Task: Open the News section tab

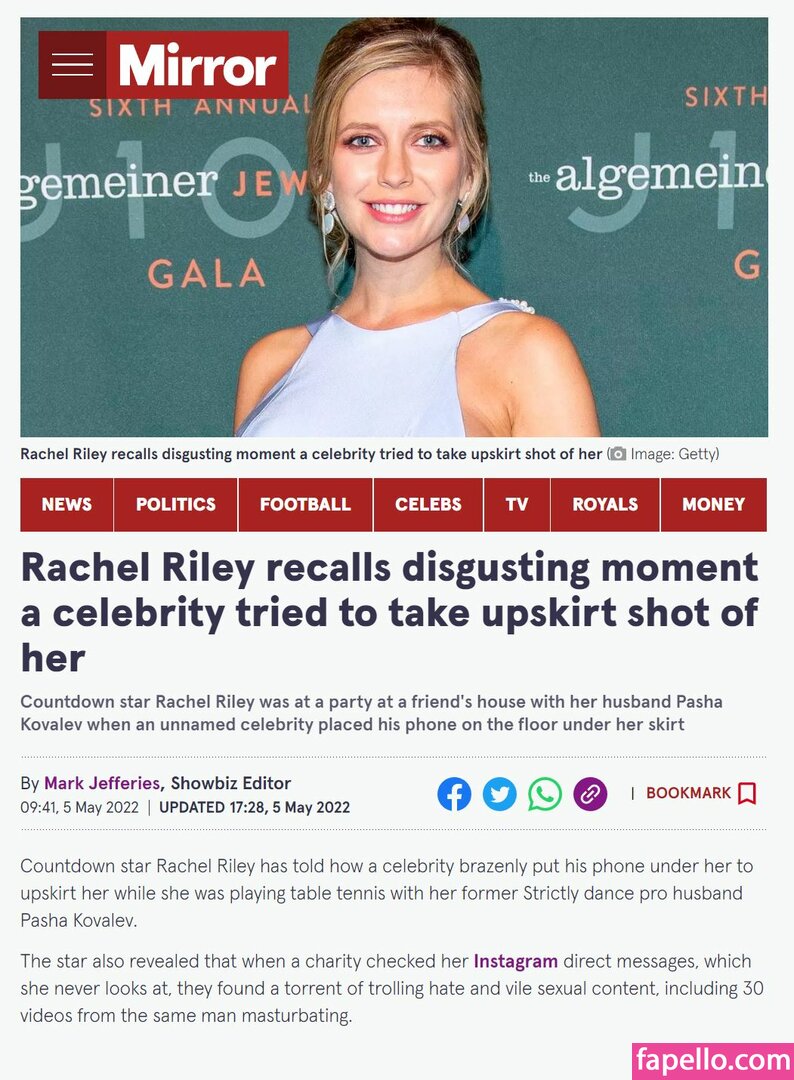Action: click(67, 504)
